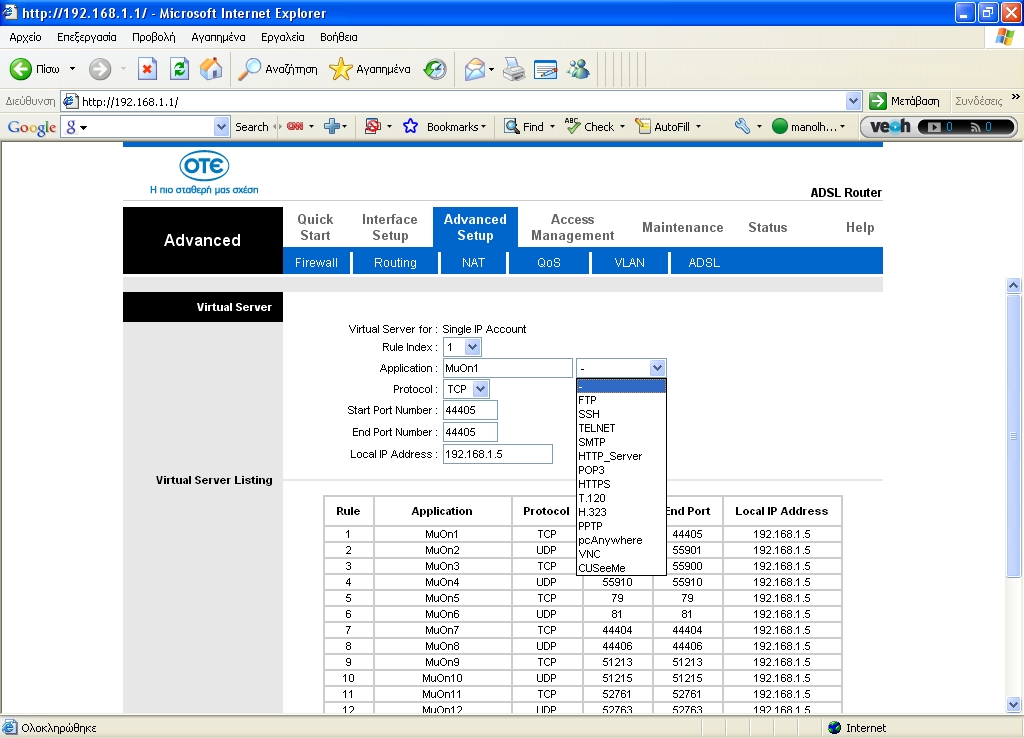Screen dimensions: 1024x738
Task: Switch to the Maintenance tab
Action: (682, 227)
